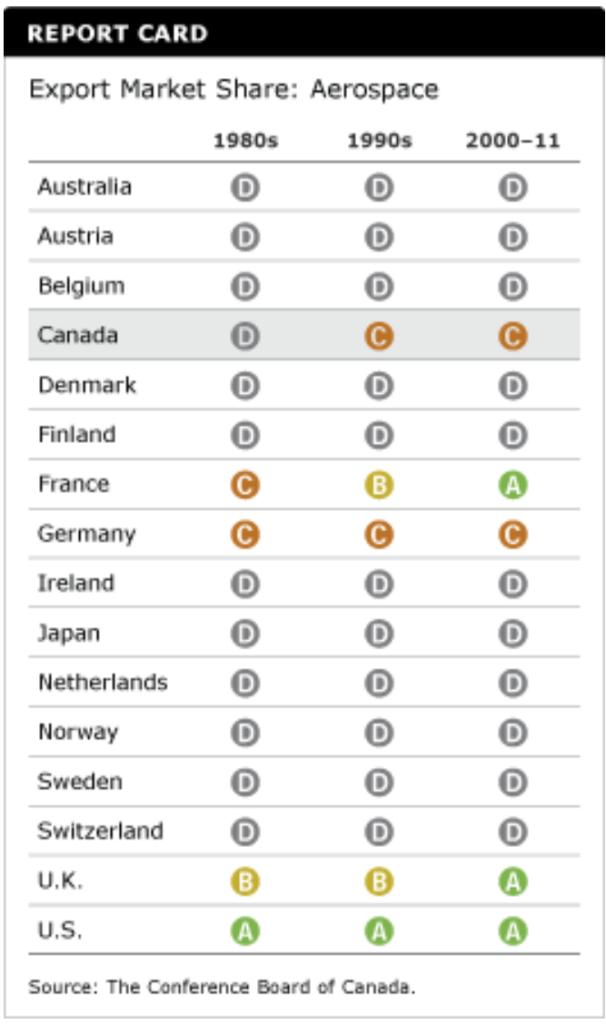
Task: Click Switzerland's 1990s D grade icon
Action: (x=379, y=832)
